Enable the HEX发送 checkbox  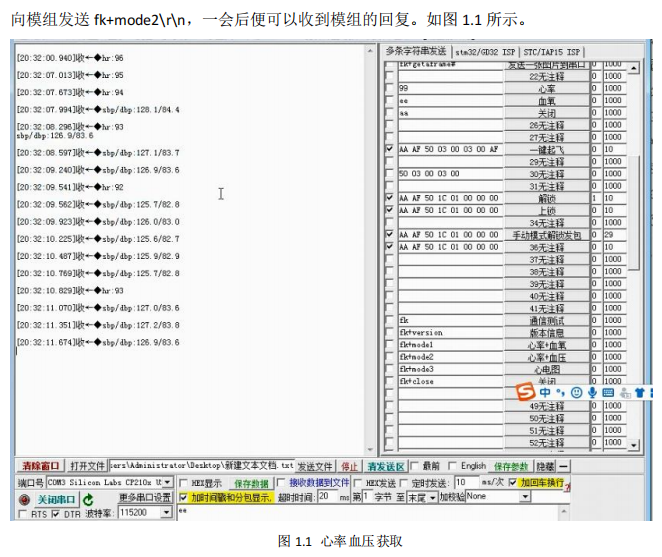coord(358,483)
